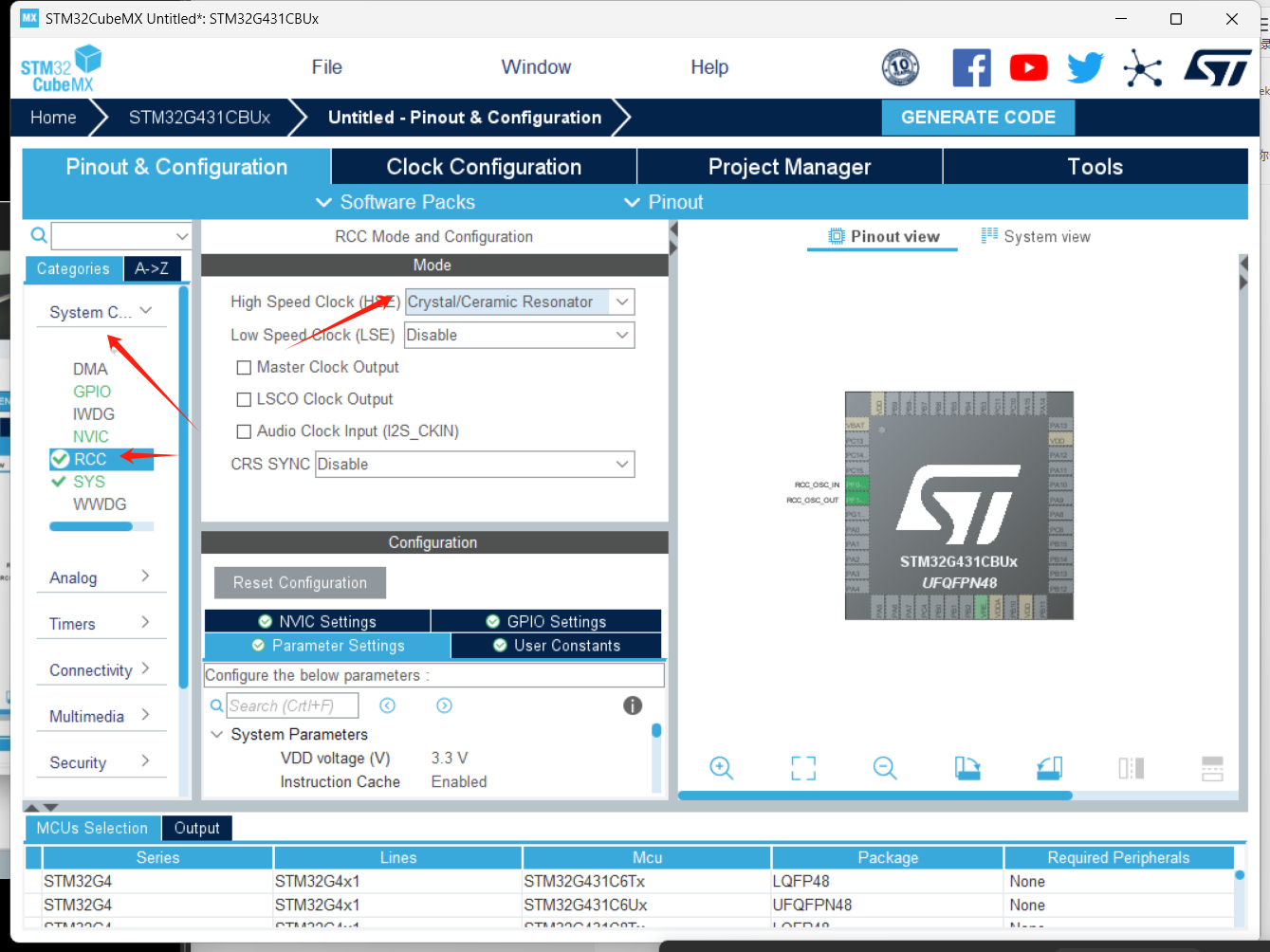Select DMA in System Core list
This screenshot has width=1270, height=952.
pyautogui.click(x=90, y=369)
